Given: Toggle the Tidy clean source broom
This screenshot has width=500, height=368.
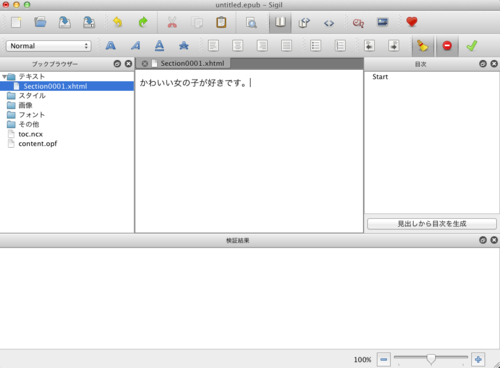Looking at the screenshot, I should click(423, 46).
